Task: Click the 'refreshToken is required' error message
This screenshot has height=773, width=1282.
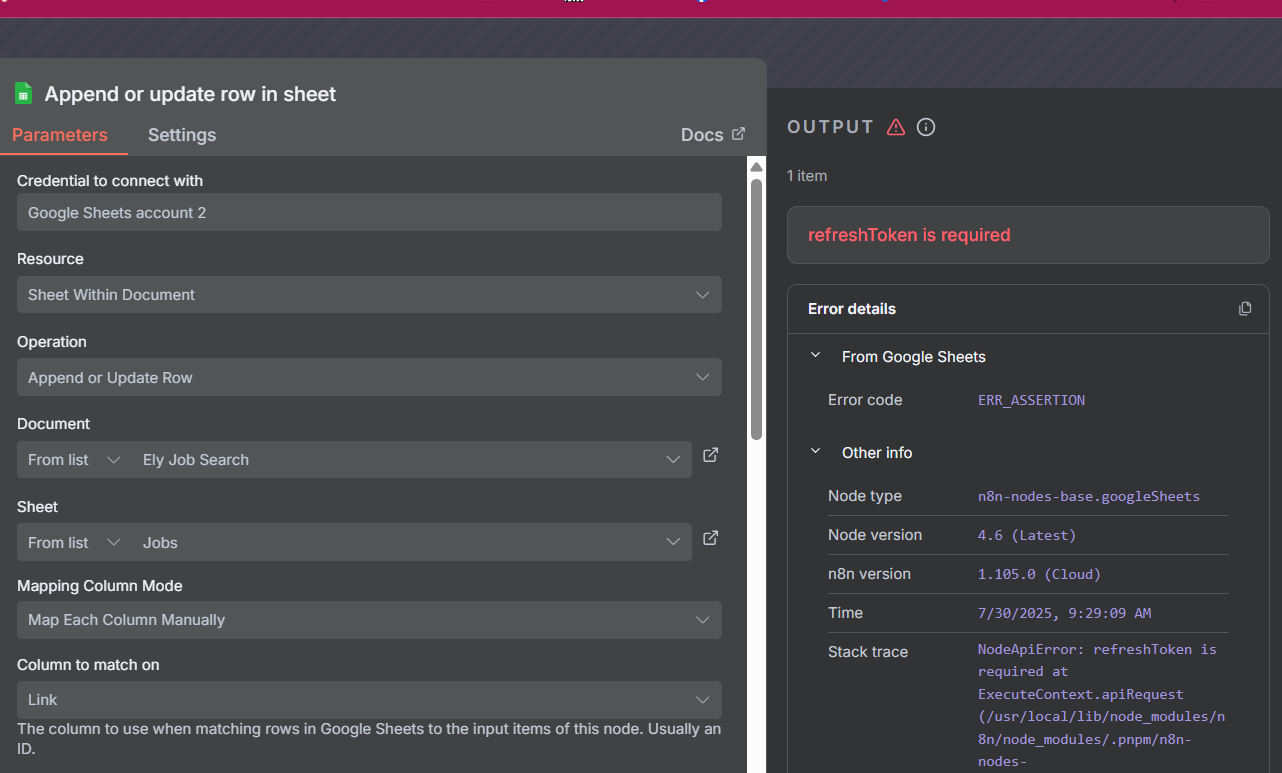Action: [909, 235]
